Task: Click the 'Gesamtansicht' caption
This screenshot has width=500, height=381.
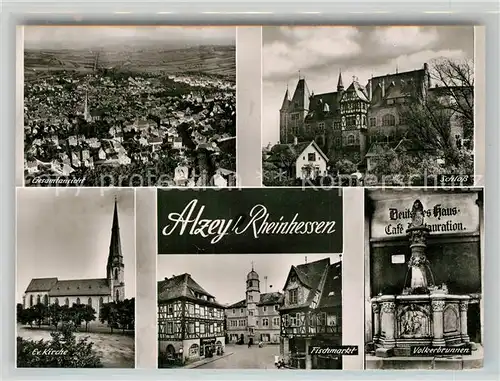Action: coord(59,181)
